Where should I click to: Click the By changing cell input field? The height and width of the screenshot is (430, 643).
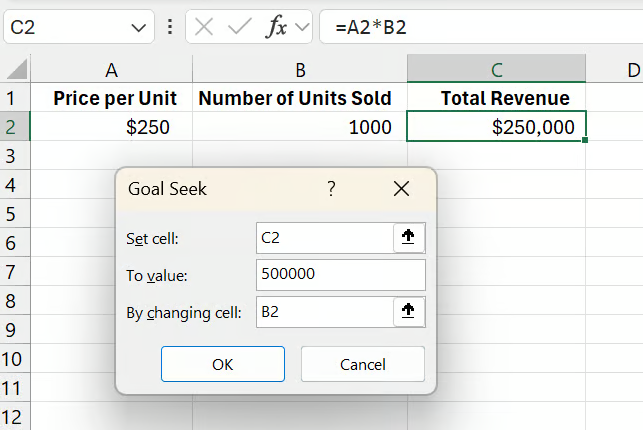point(325,312)
